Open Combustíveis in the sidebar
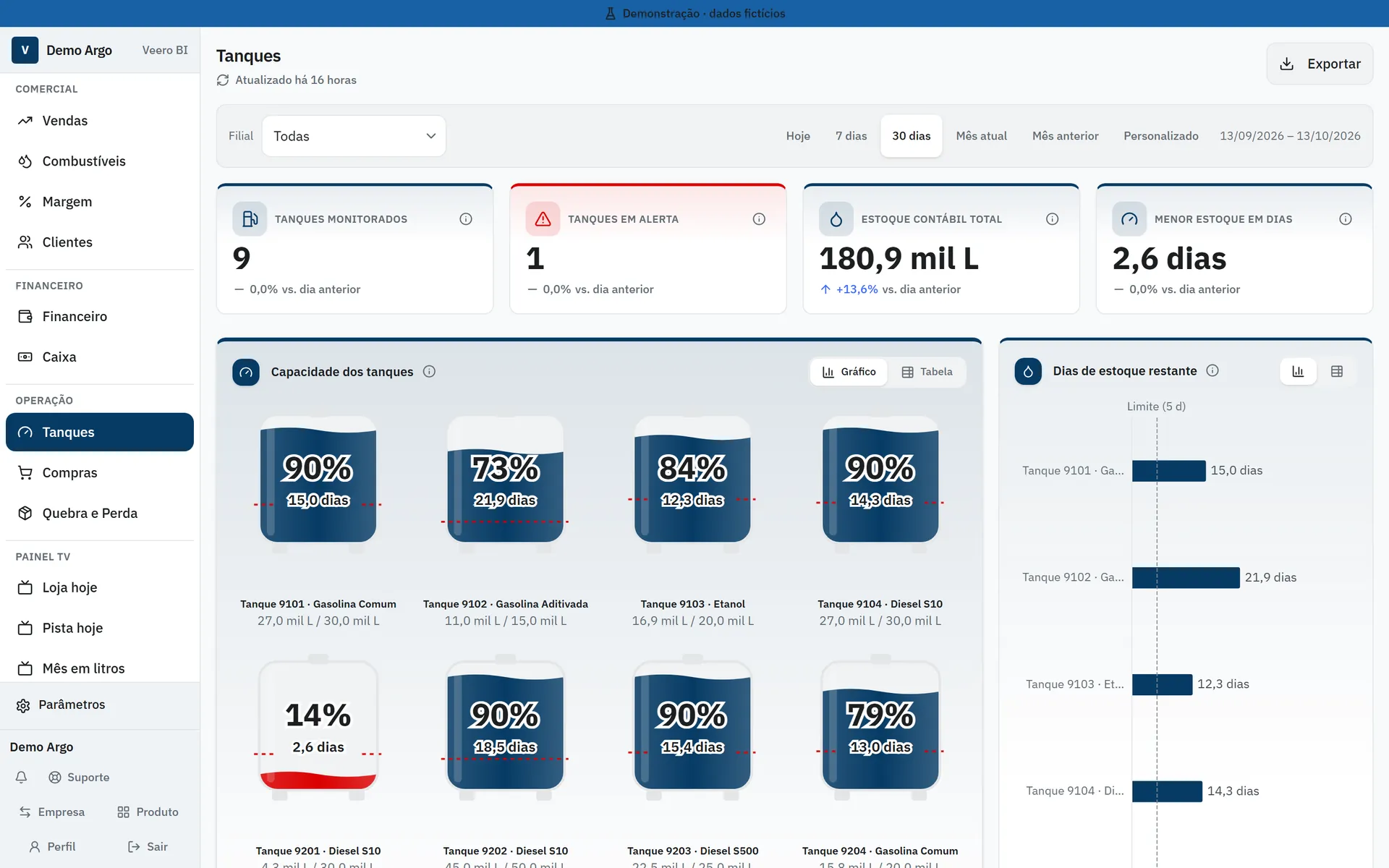The height and width of the screenshot is (868, 1389). coord(100,161)
